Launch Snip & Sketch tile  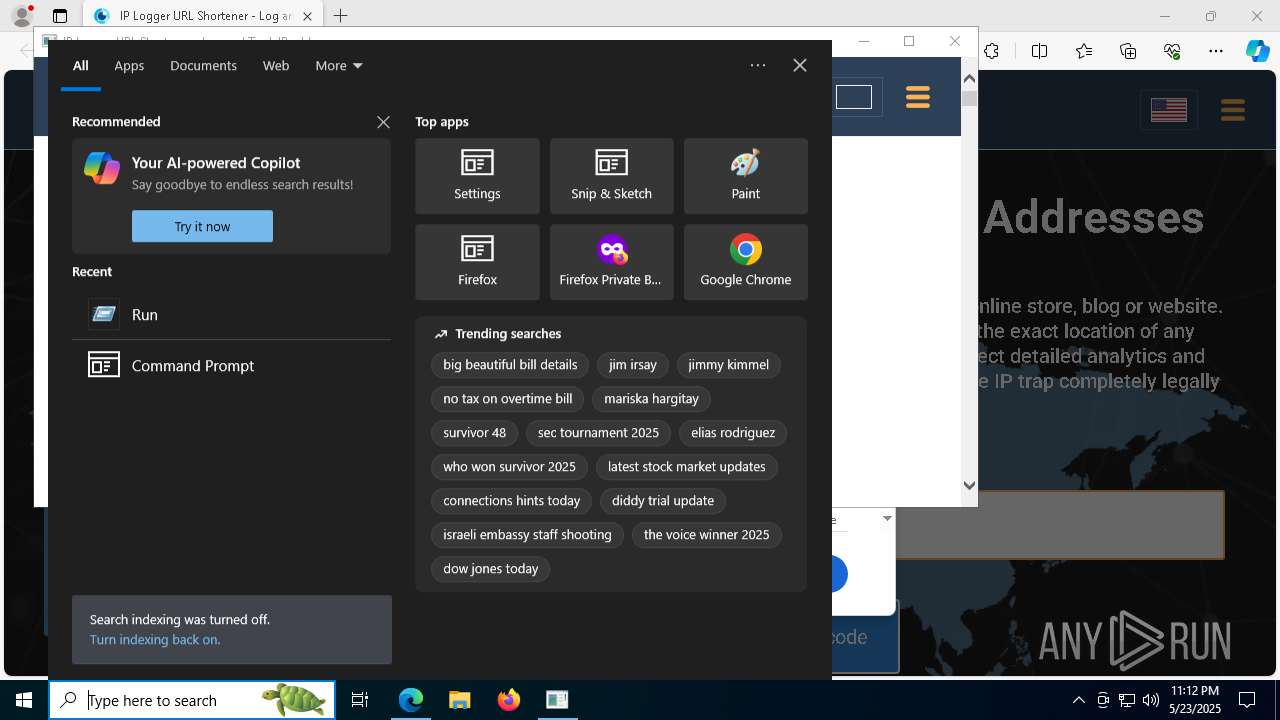click(611, 176)
